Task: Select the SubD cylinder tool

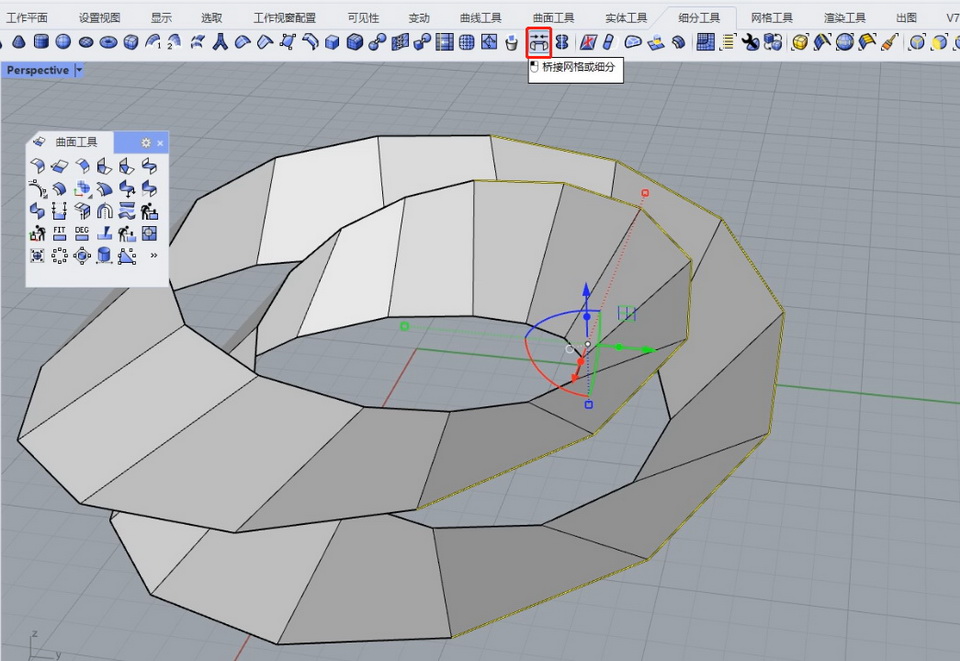Action: click(x=41, y=42)
